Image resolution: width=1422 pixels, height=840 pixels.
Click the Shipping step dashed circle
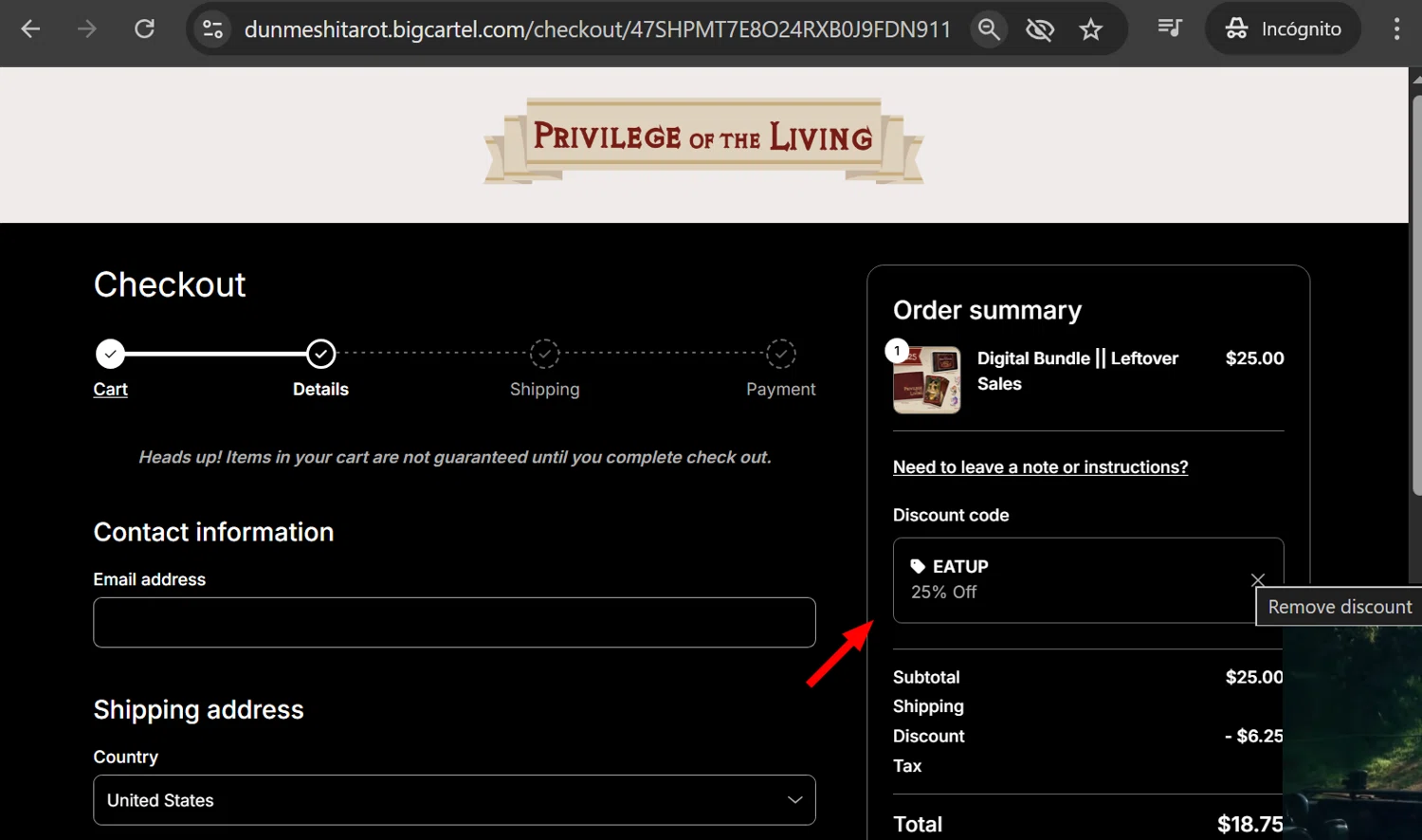[544, 354]
